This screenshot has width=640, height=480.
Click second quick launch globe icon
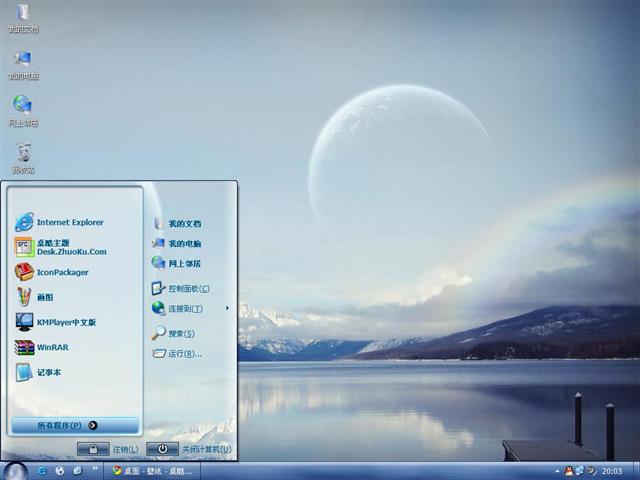(60, 471)
